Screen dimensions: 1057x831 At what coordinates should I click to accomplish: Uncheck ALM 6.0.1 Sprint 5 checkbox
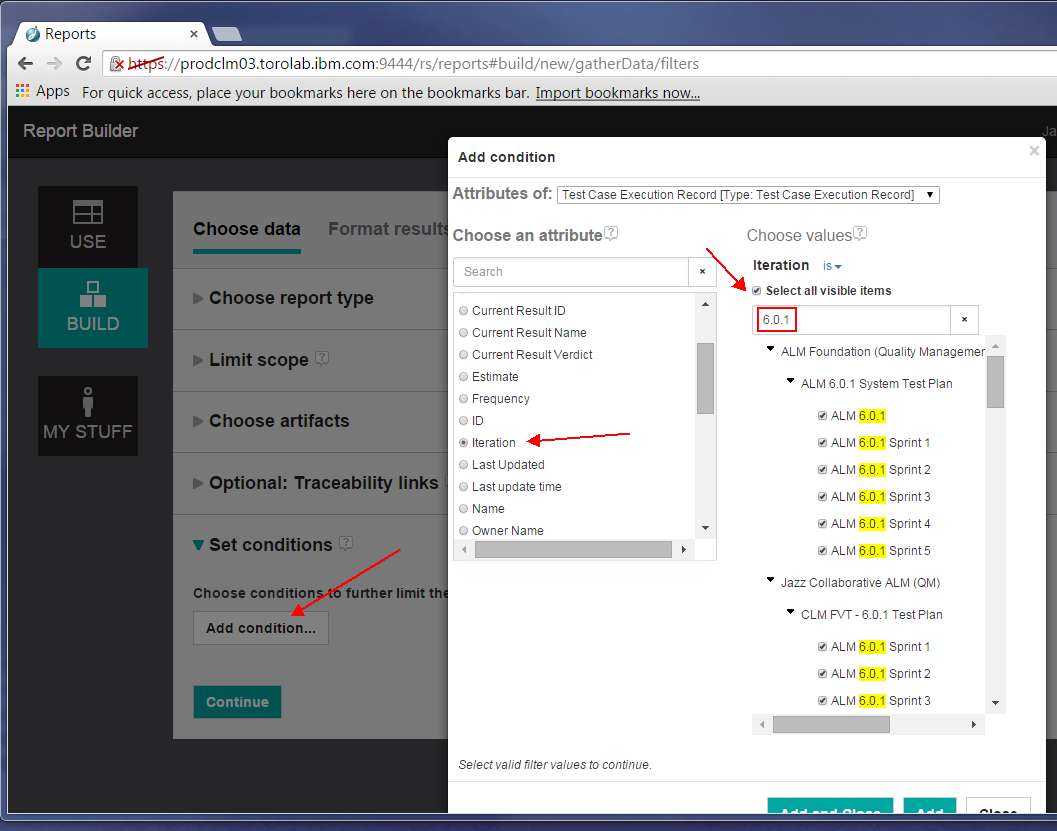[x=822, y=551]
